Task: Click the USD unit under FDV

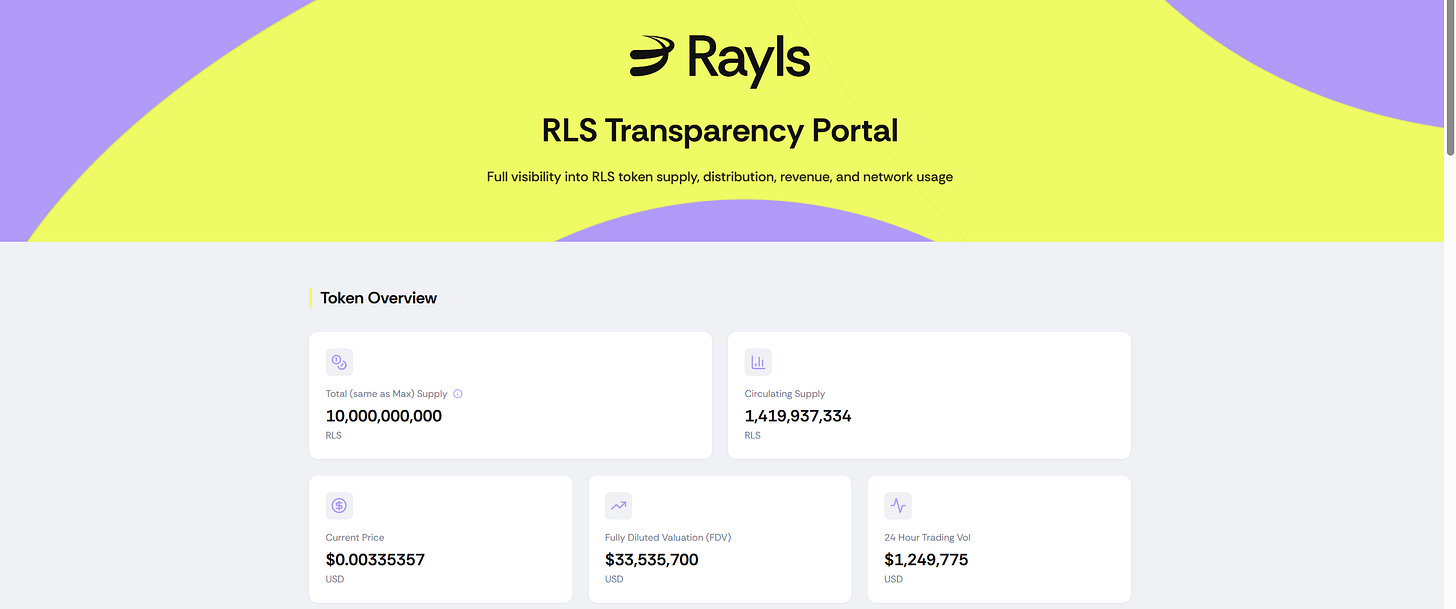Action: pyautogui.click(x=614, y=580)
